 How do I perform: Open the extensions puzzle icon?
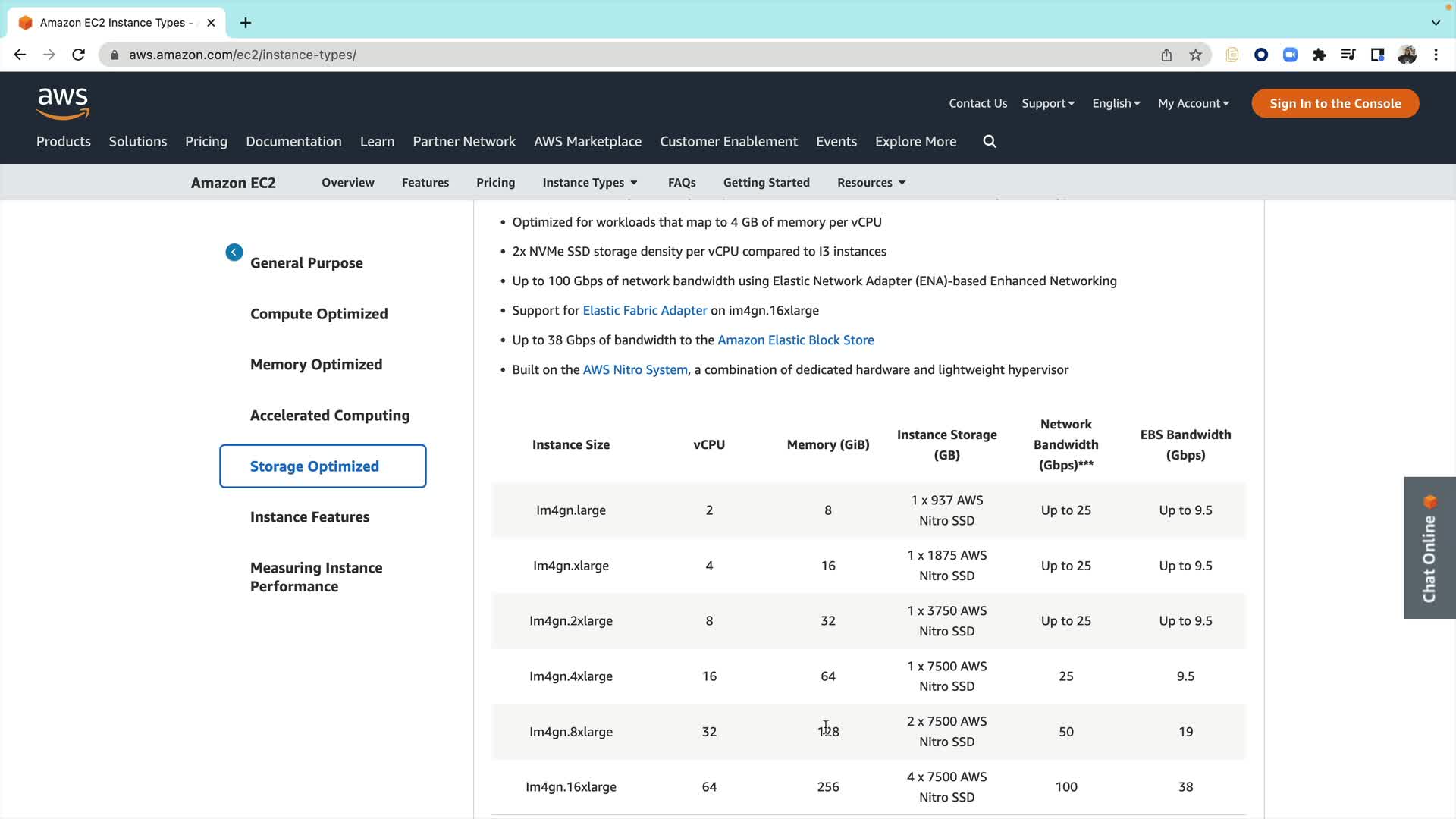click(1319, 55)
